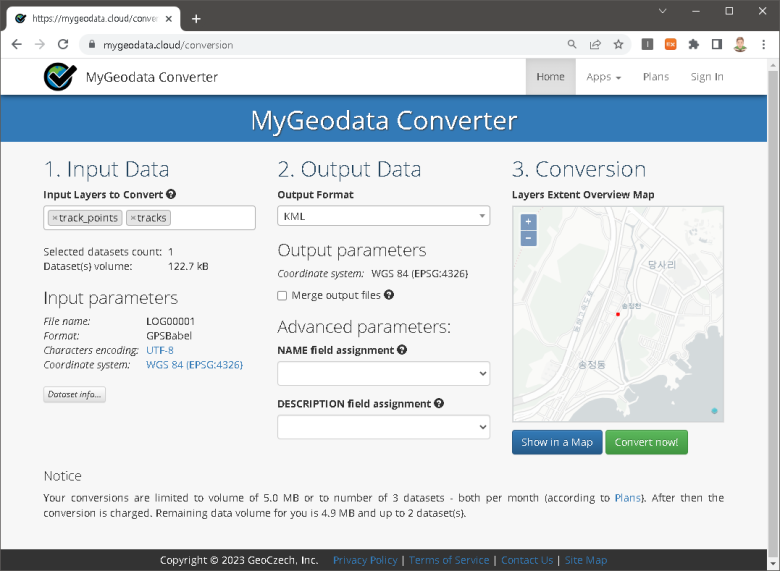Click the red point on overview map
This screenshot has height=571, width=780.
point(618,314)
